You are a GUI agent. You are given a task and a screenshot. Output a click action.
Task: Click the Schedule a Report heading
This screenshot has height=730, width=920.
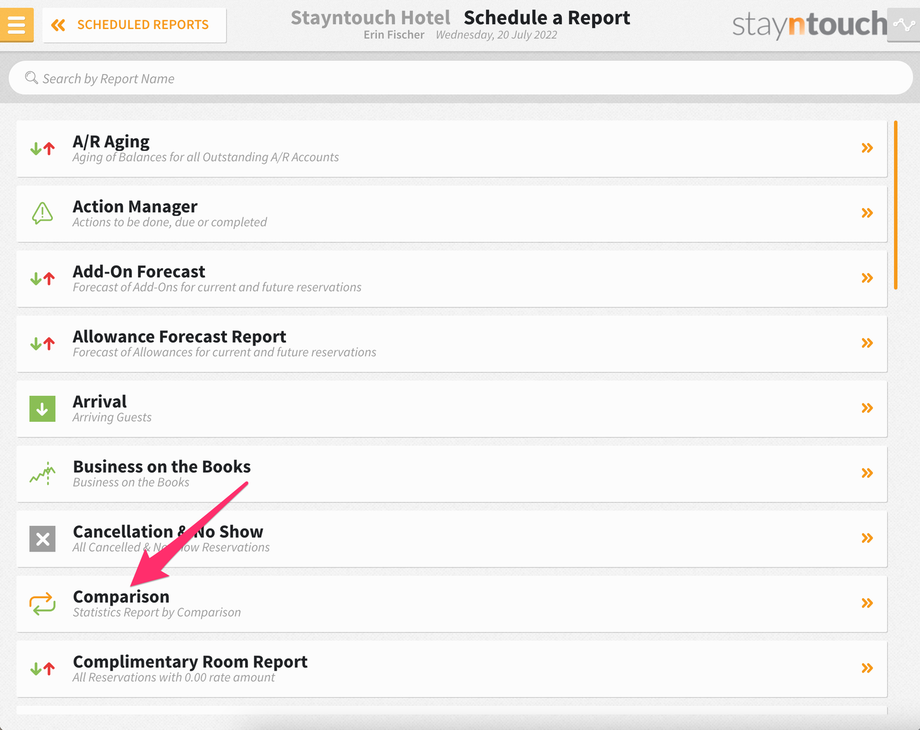tap(547, 18)
